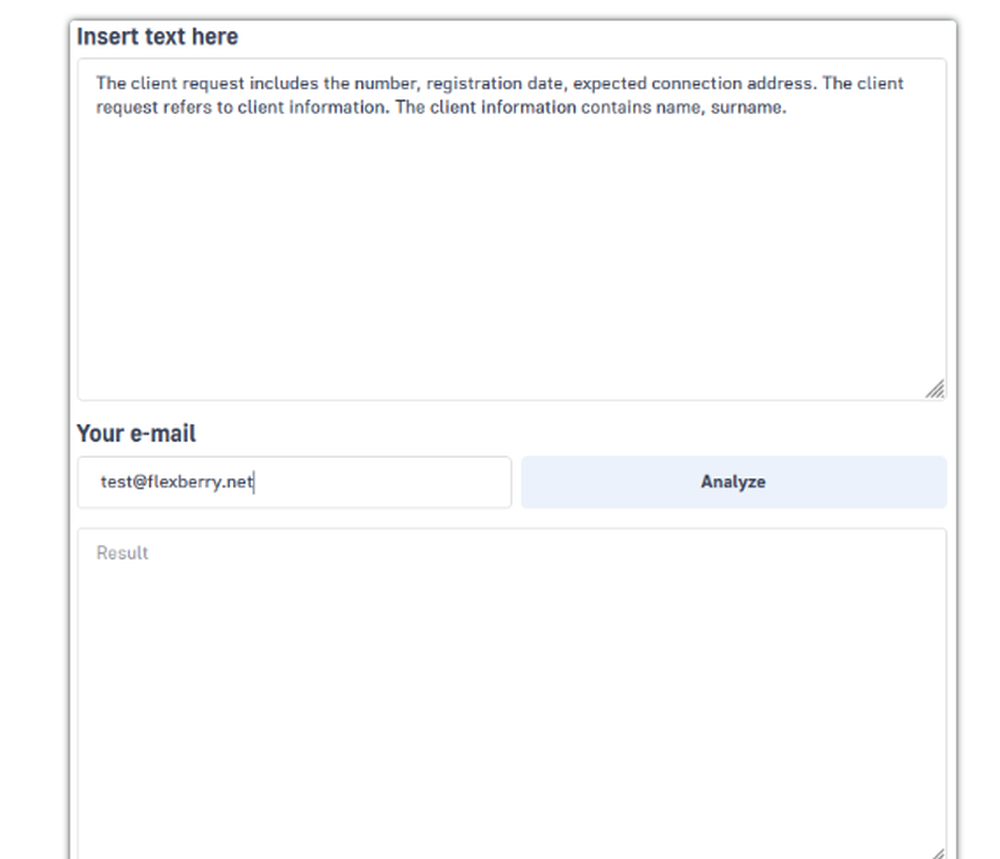Click the resize handle of the insert-text box
Viewport: 1000px width, 859px height.
[x=935, y=390]
